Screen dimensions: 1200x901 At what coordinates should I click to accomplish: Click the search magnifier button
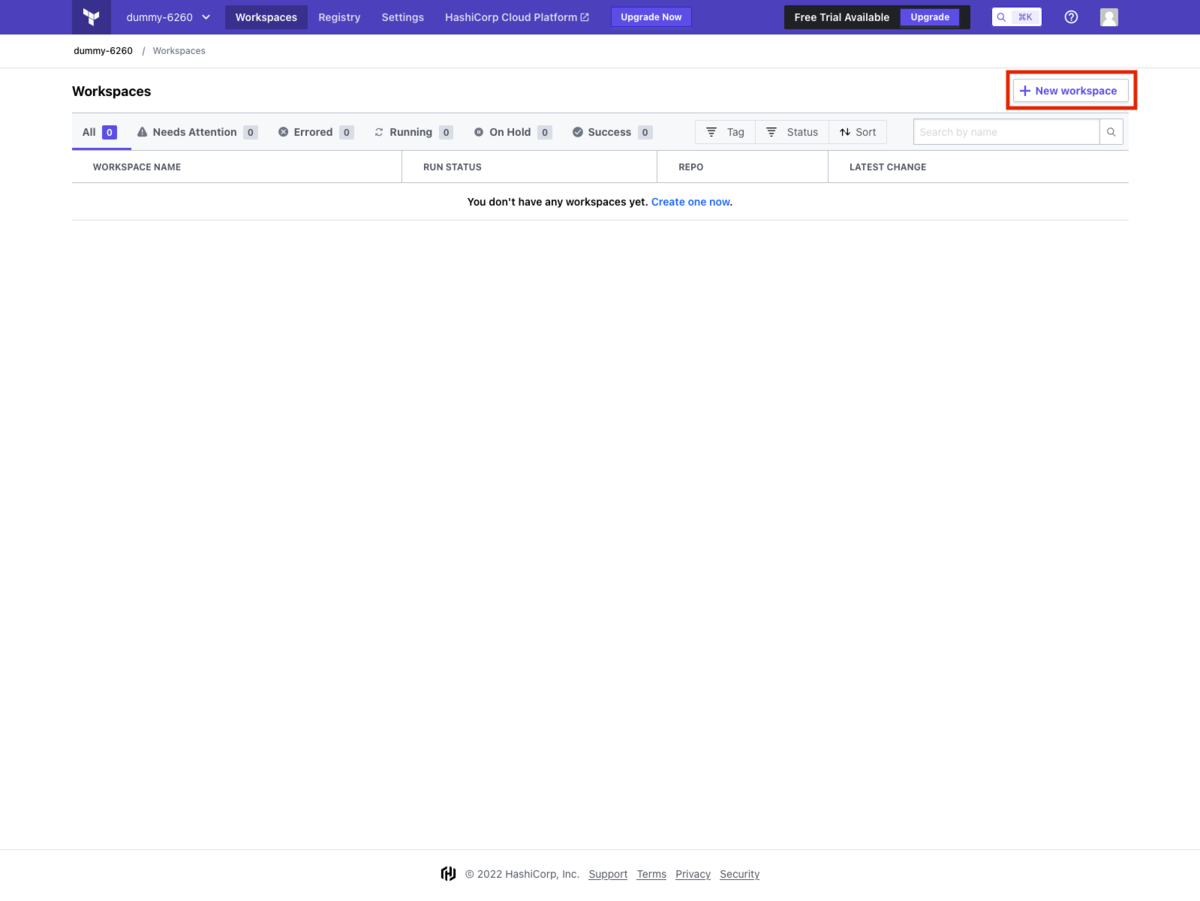(1111, 132)
